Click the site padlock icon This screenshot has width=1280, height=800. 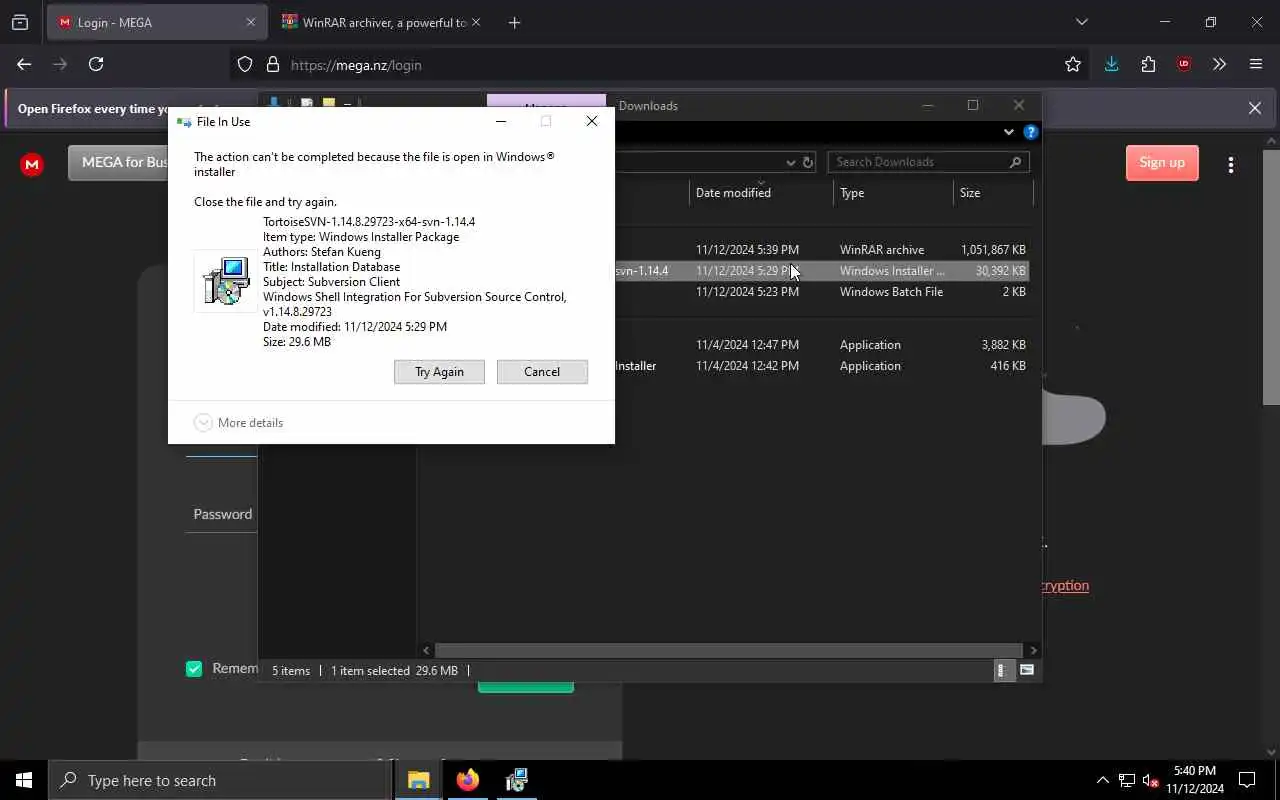pos(272,65)
